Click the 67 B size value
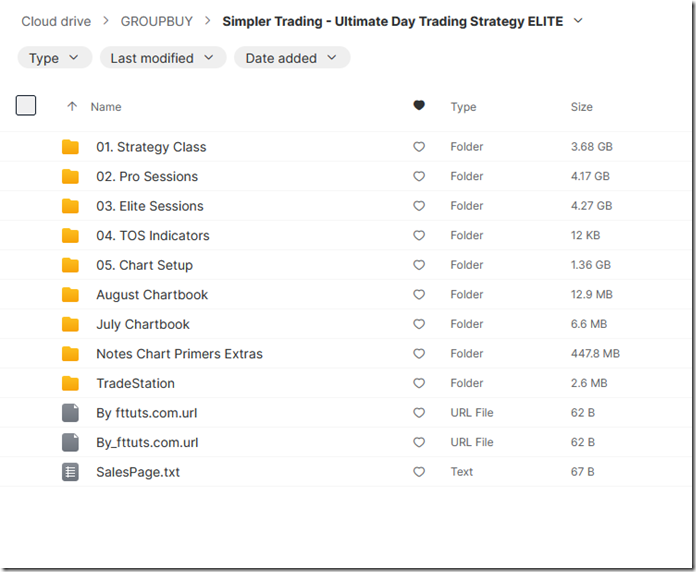The image size is (696, 572). pyautogui.click(x=582, y=472)
